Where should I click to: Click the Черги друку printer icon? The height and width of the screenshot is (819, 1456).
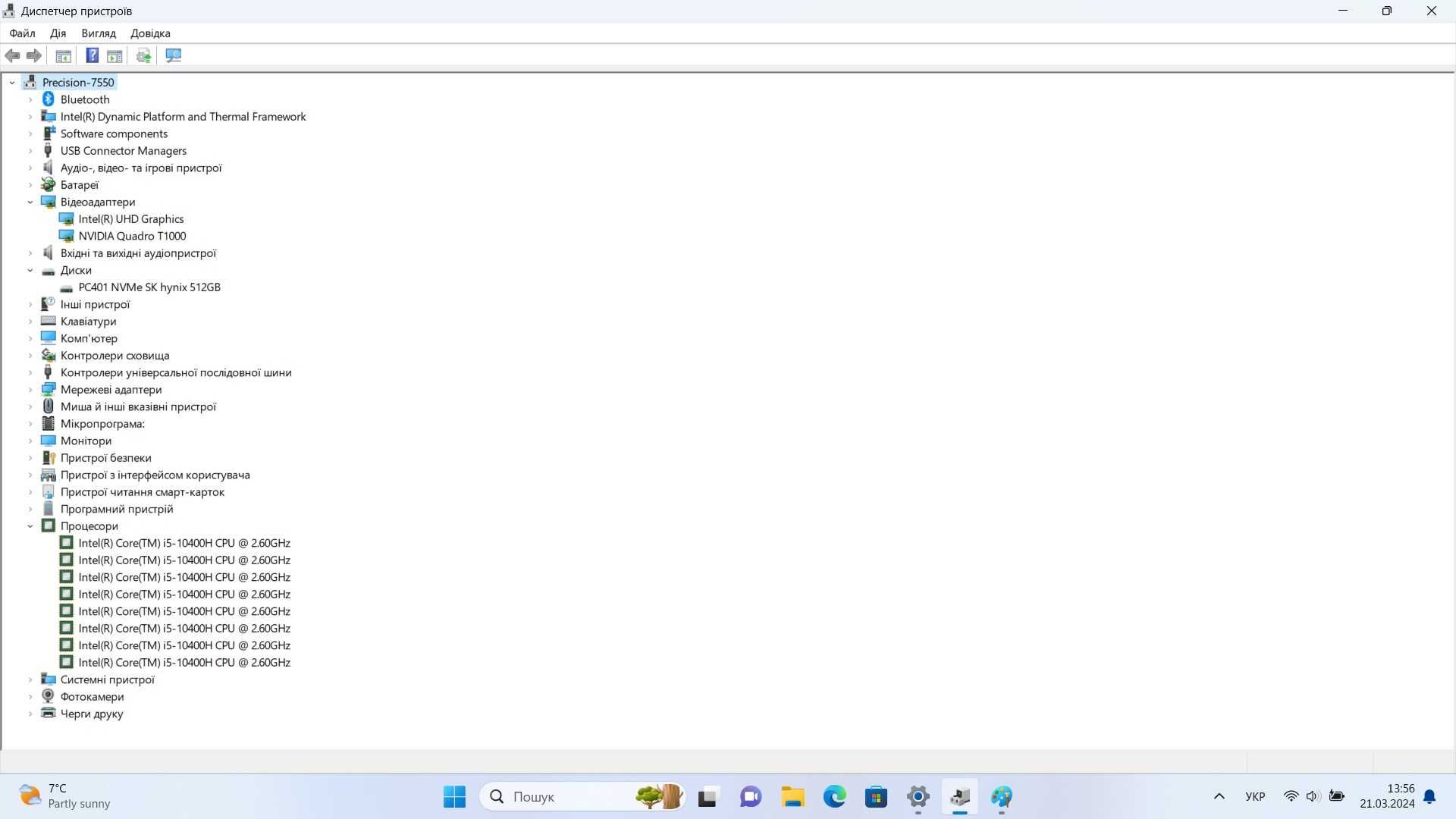pos(49,713)
